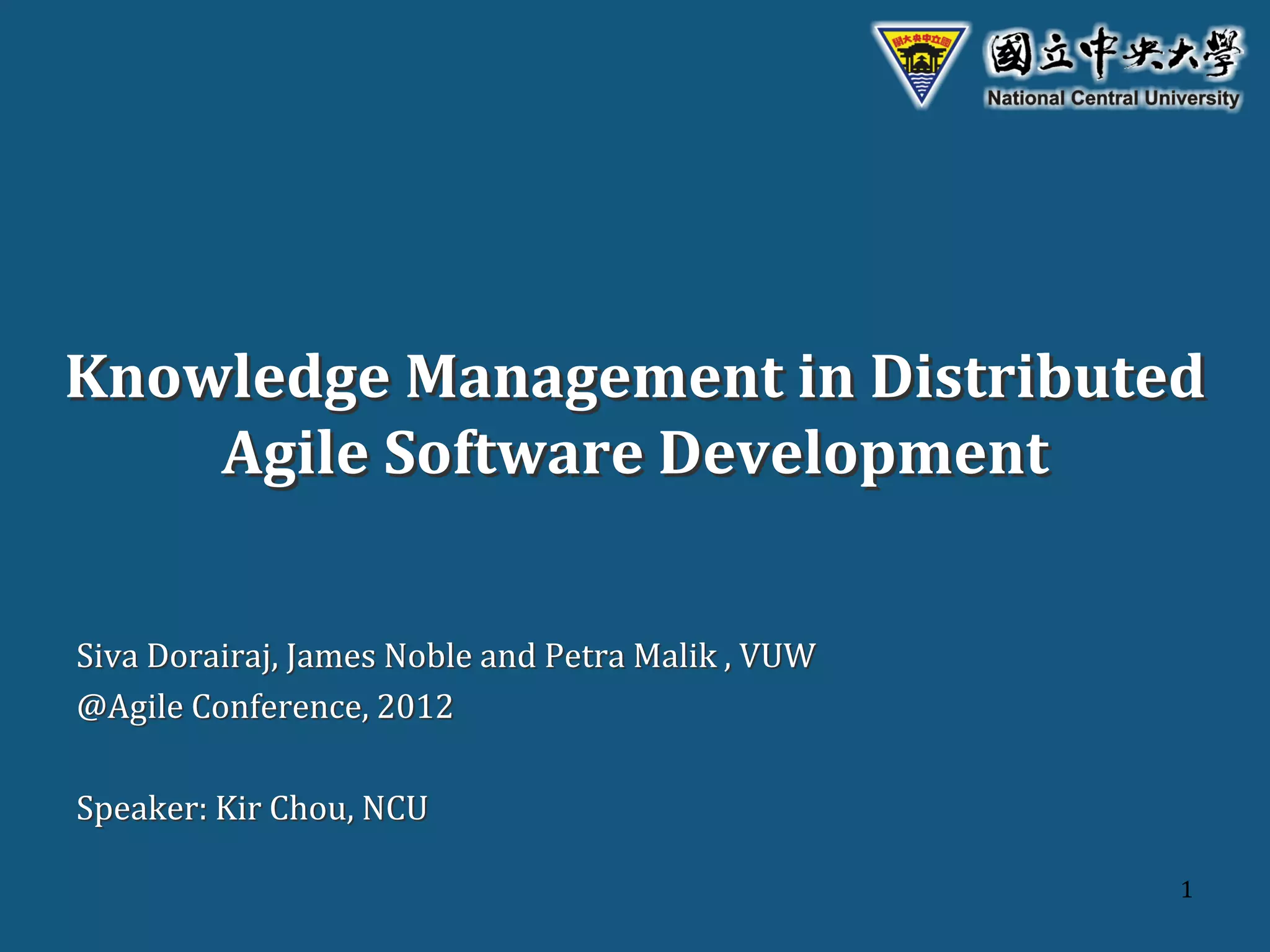
Task: Click the year '2012'
Action: 415,707
